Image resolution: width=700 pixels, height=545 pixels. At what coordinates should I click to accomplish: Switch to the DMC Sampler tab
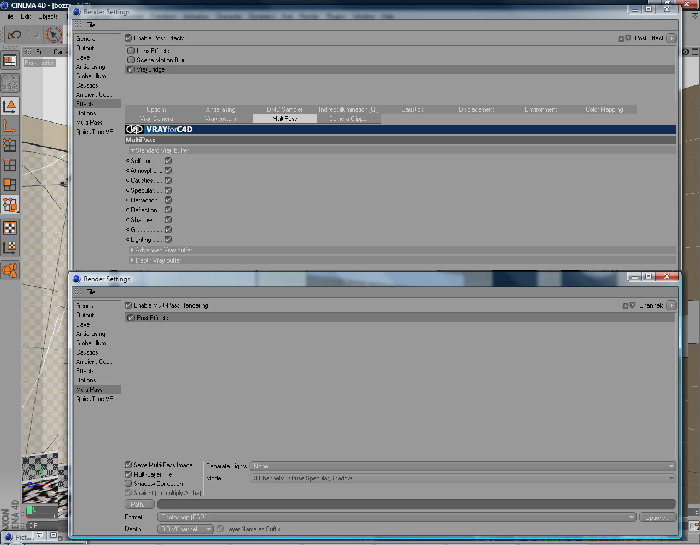[x=285, y=109]
